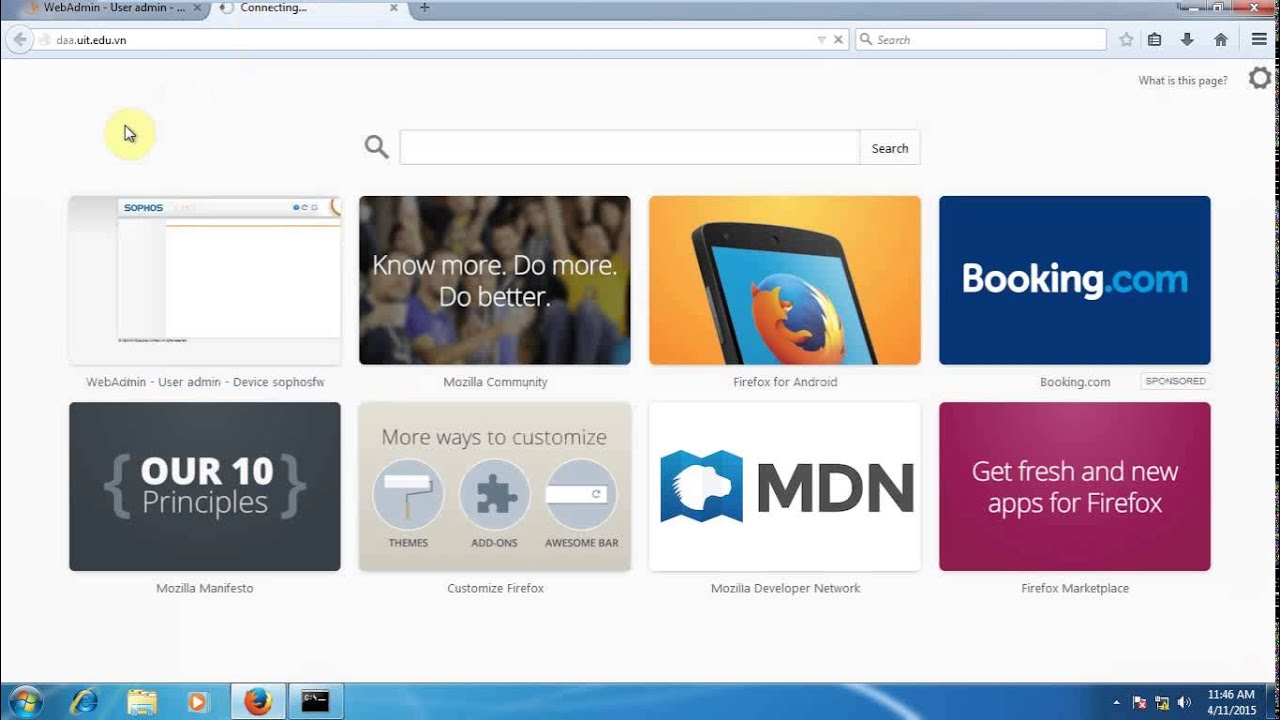
Task: Go to the Firefox home page icon
Action: coord(1220,40)
